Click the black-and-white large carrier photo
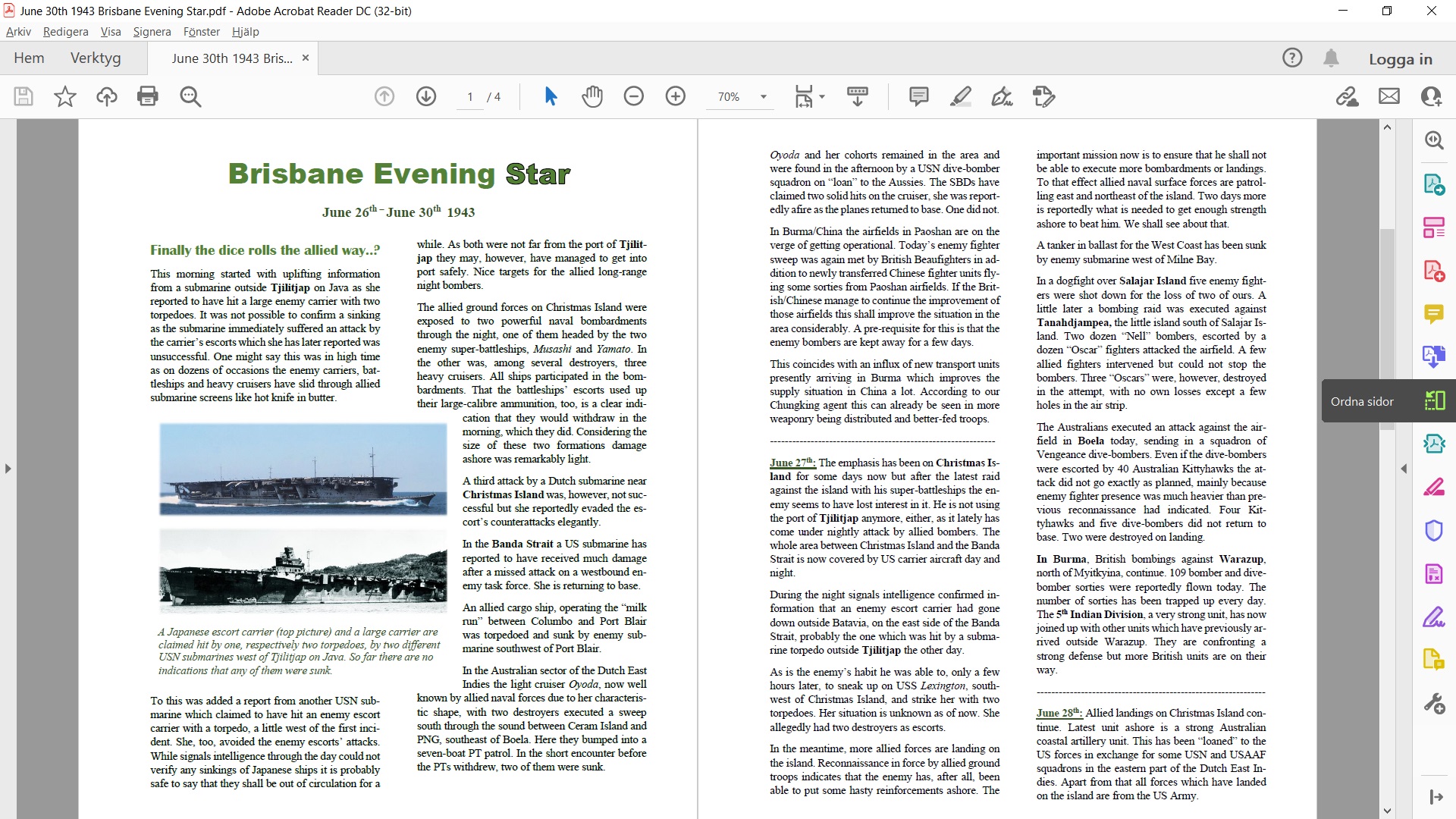 [x=303, y=571]
